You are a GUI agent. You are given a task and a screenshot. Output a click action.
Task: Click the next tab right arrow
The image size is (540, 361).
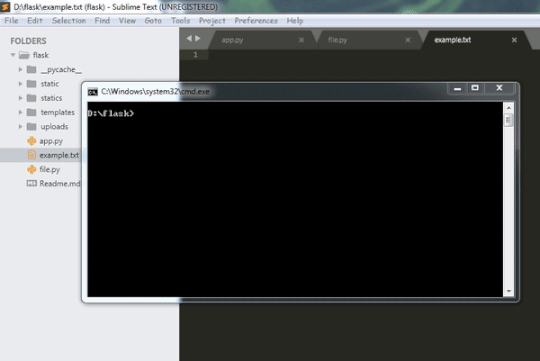point(198,39)
